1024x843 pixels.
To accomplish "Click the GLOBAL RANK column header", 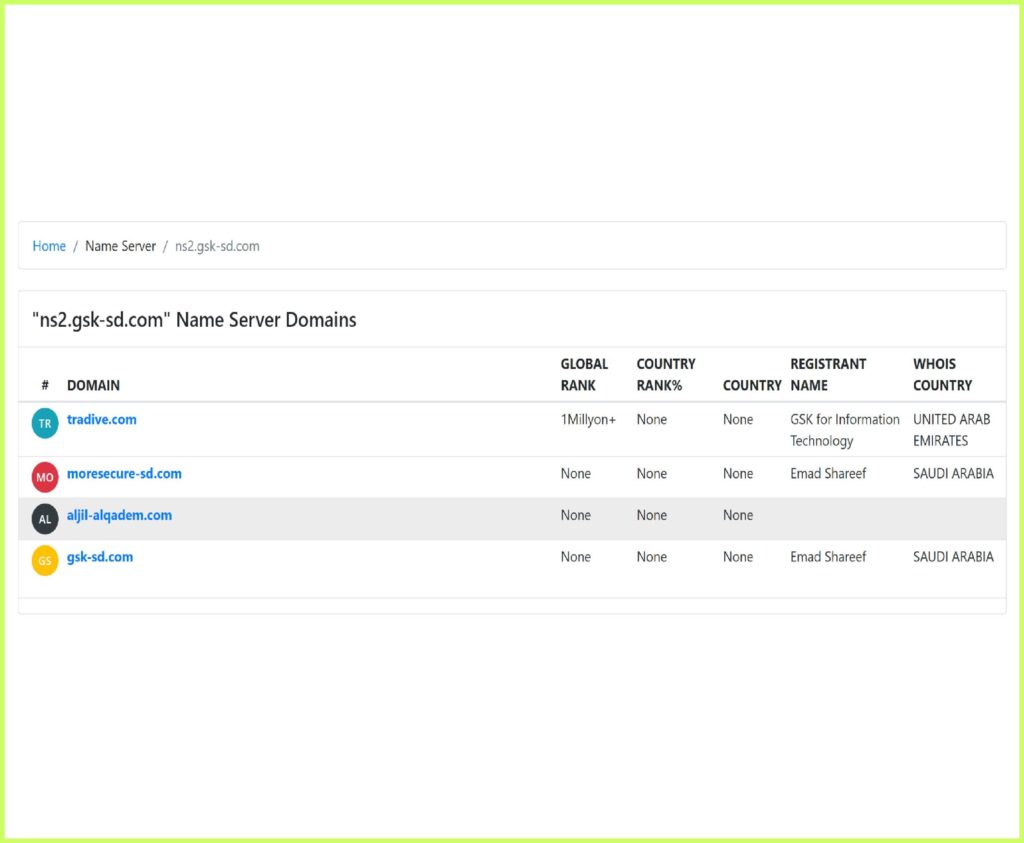I will 584,374.
